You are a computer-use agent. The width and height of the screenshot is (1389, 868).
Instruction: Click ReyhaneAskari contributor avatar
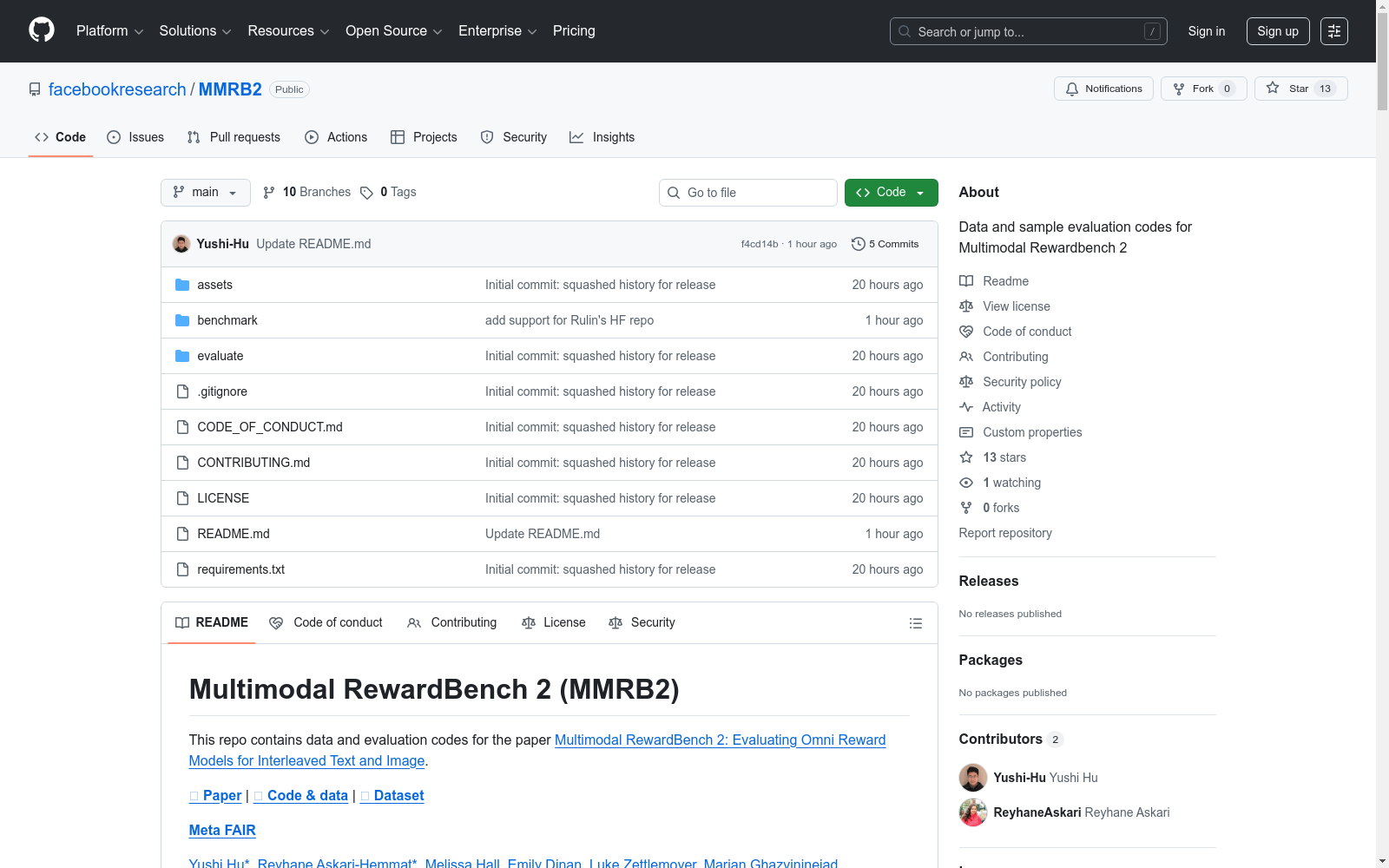coord(973,812)
